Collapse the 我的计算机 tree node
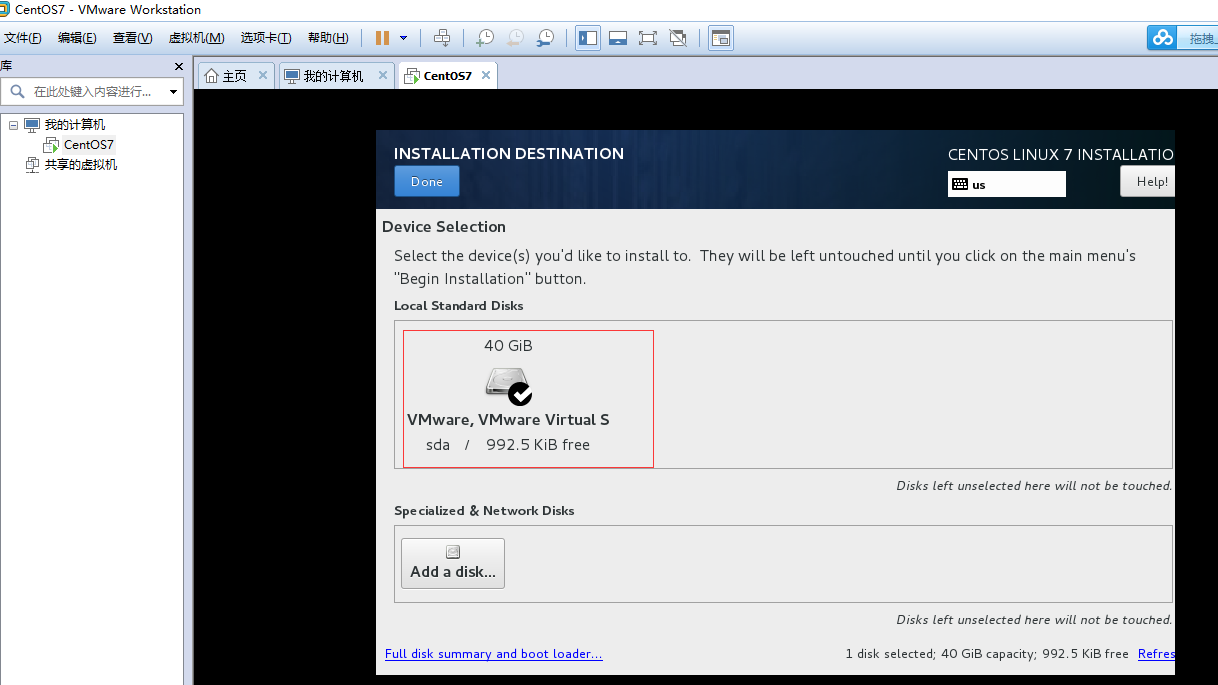The height and width of the screenshot is (685, 1218). pos(13,125)
